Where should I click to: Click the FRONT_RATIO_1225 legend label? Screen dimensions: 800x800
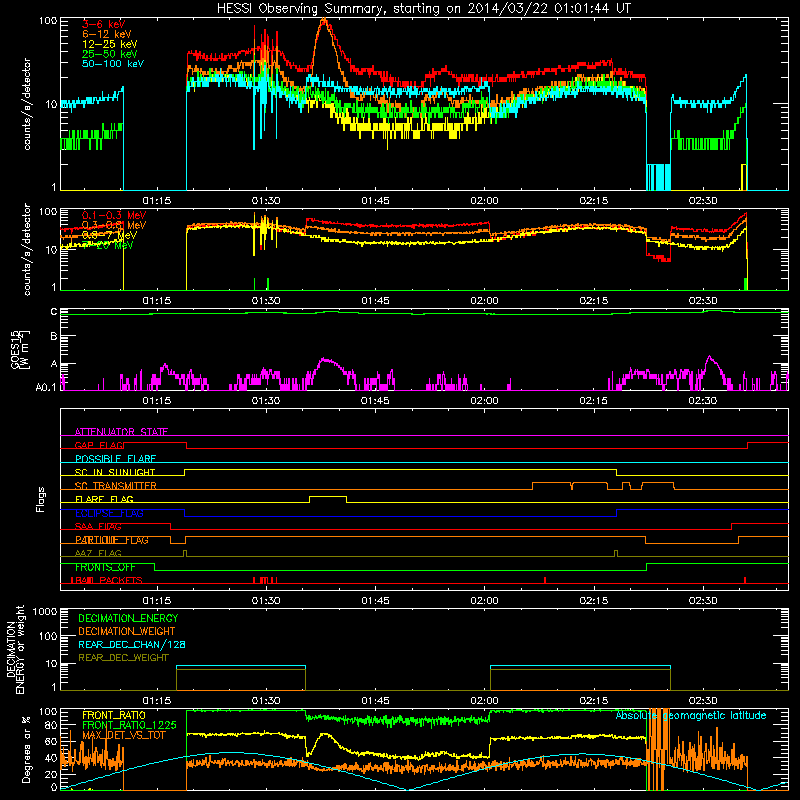click(x=129, y=725)
